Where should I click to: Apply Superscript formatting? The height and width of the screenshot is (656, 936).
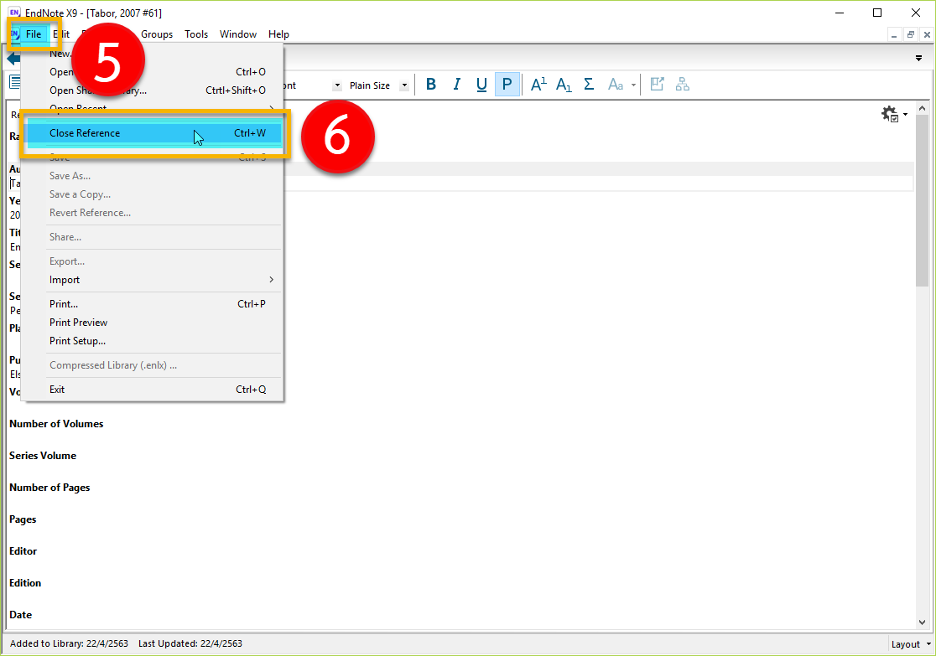tap(538, 85)
